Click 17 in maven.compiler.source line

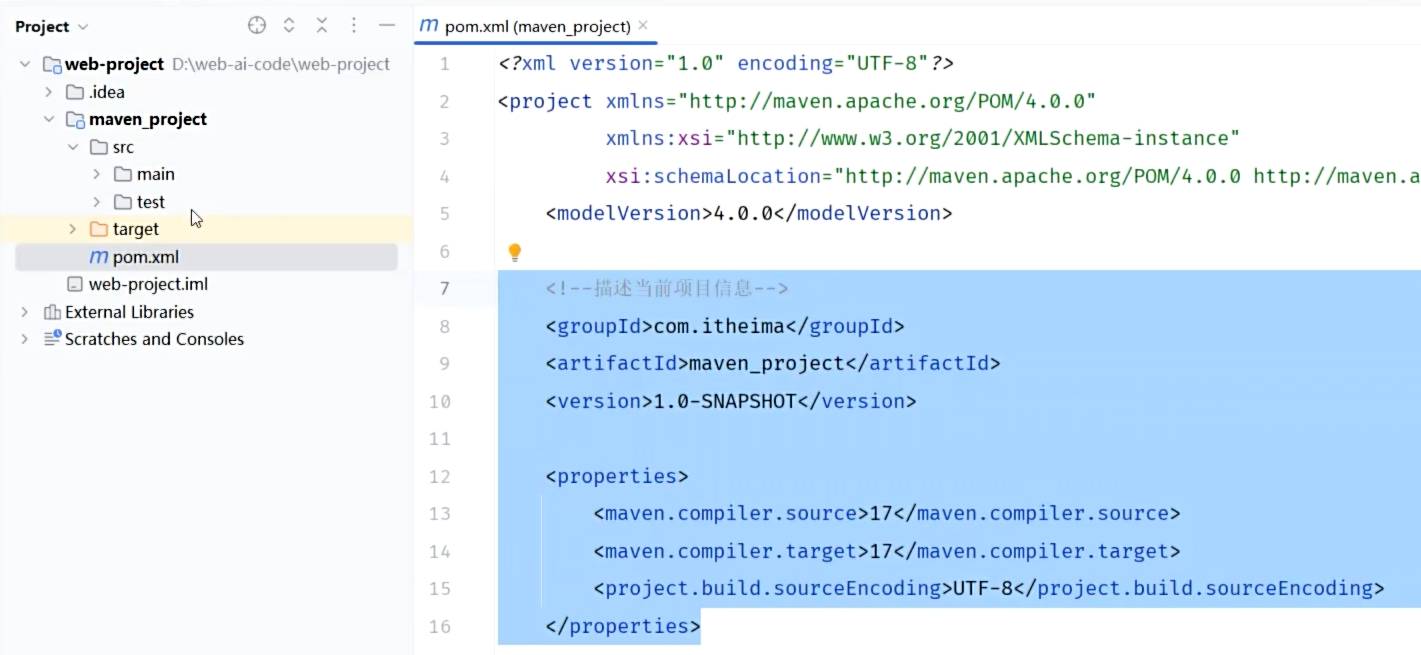tap(881, 513)
